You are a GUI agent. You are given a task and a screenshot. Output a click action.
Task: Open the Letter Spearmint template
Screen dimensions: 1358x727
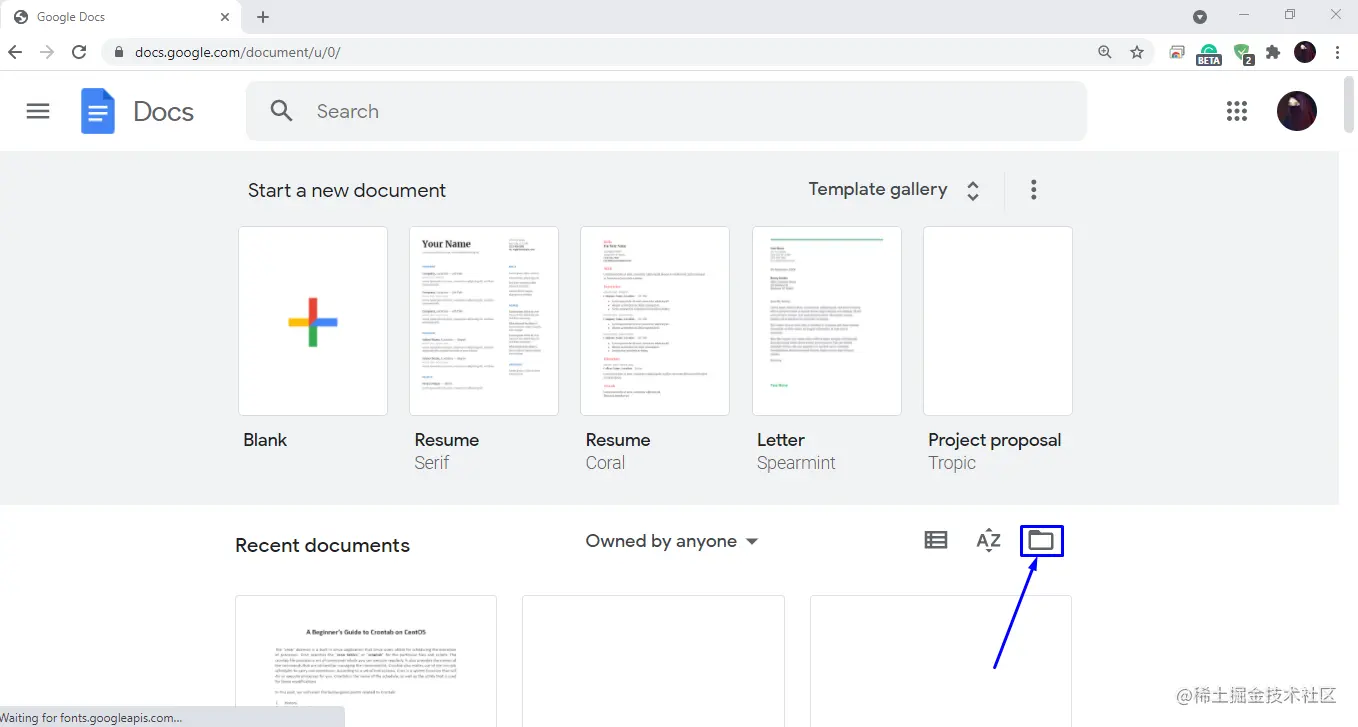pyautogui.click(x=827, y=321)
